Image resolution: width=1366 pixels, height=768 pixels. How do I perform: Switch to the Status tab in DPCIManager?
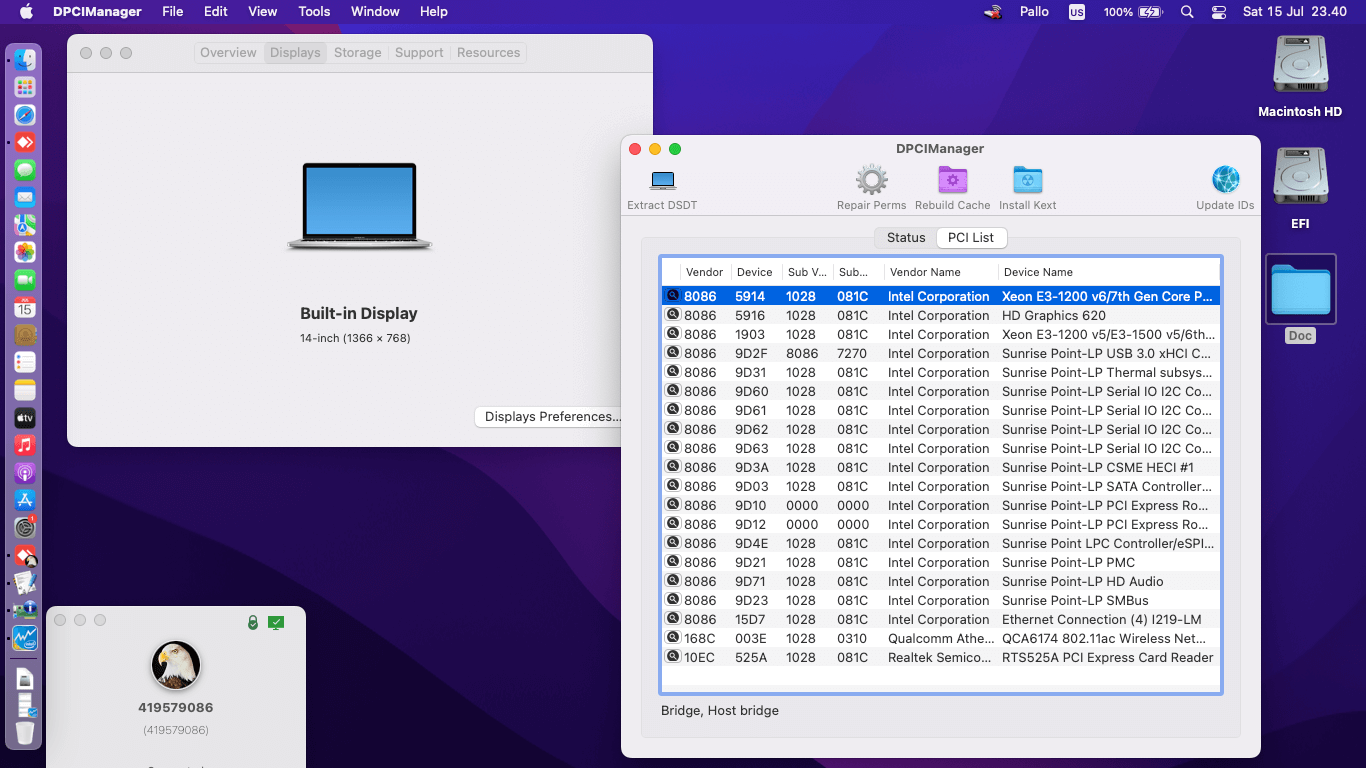click(906, 238)
